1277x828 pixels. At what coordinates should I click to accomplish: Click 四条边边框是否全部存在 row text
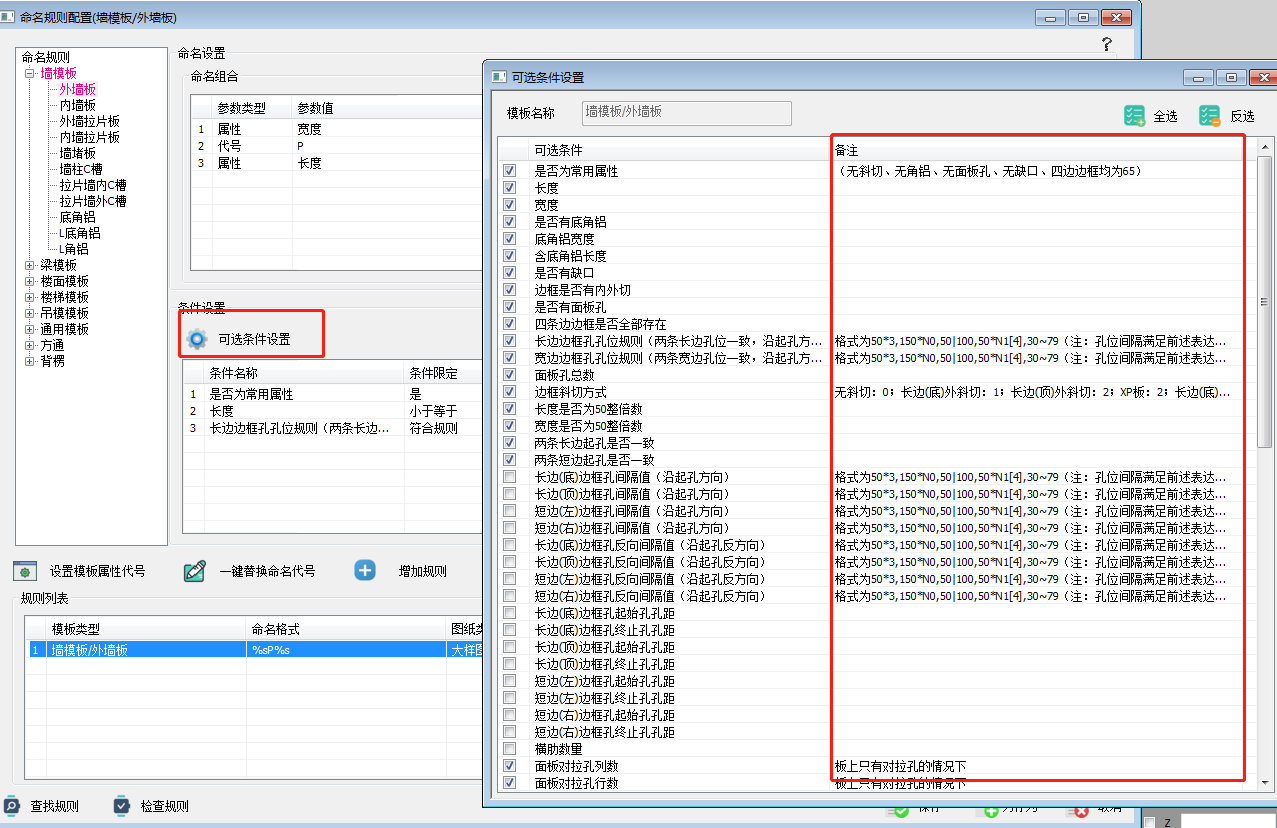tap(600, 324)
